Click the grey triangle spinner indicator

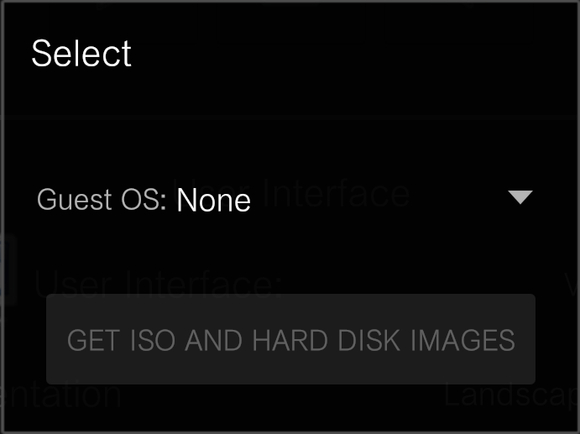point(520,197)
